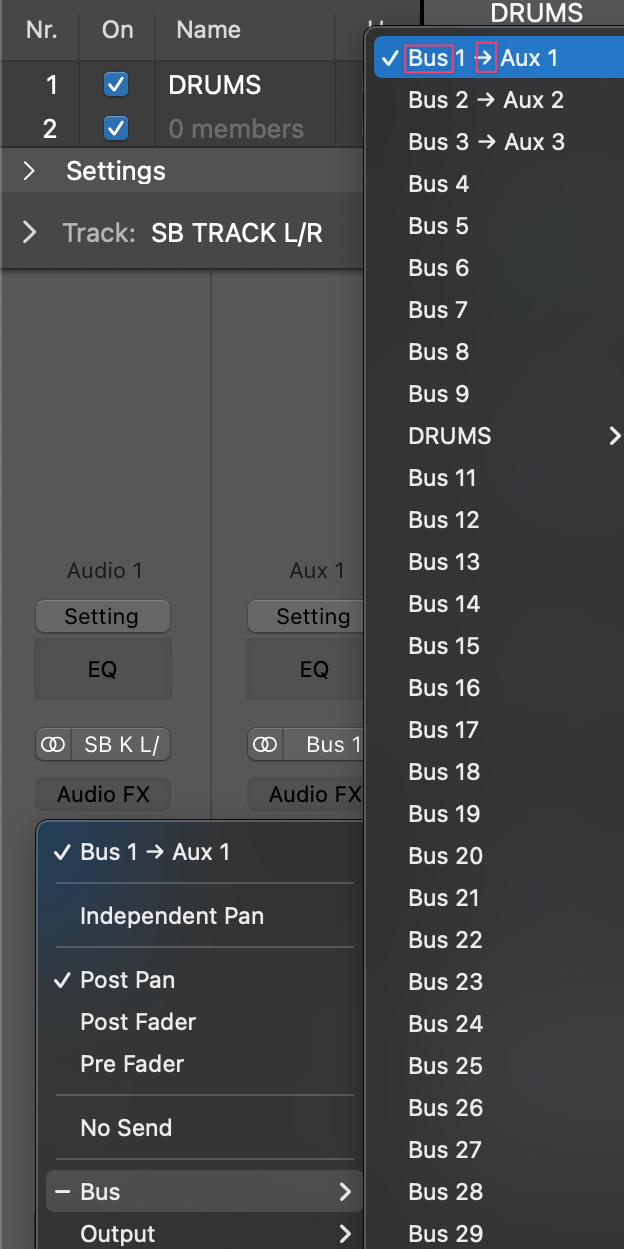Select the Post Fader send option
The image size is (624, 1249).
[138, 1022]
